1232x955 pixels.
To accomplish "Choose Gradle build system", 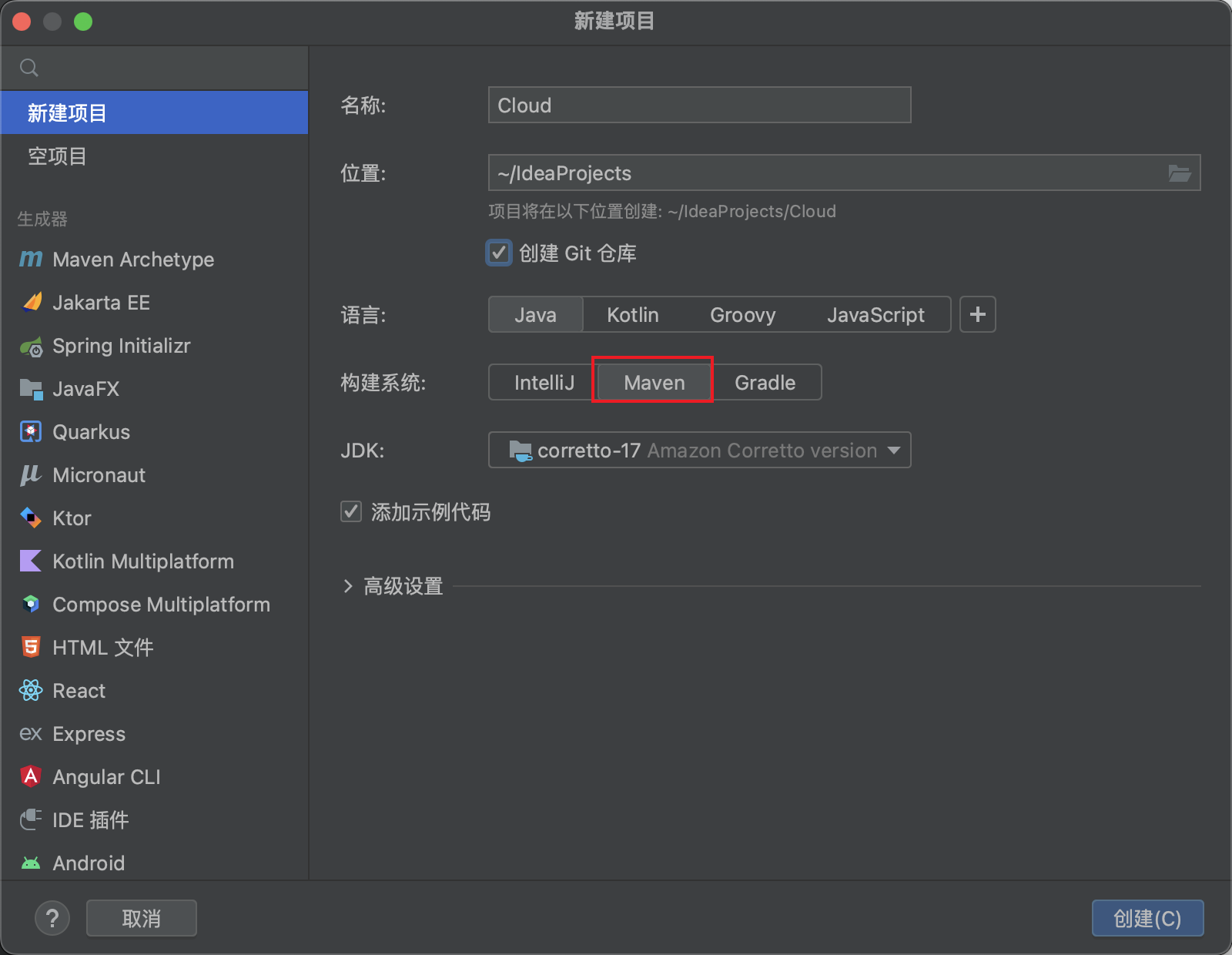I will [765, 383].
